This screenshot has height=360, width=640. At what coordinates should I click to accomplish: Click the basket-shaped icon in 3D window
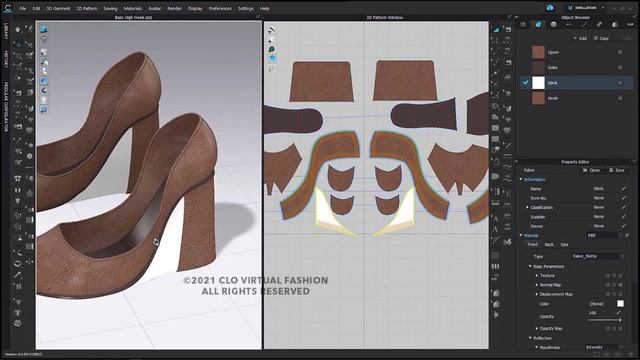click(44, 39)
